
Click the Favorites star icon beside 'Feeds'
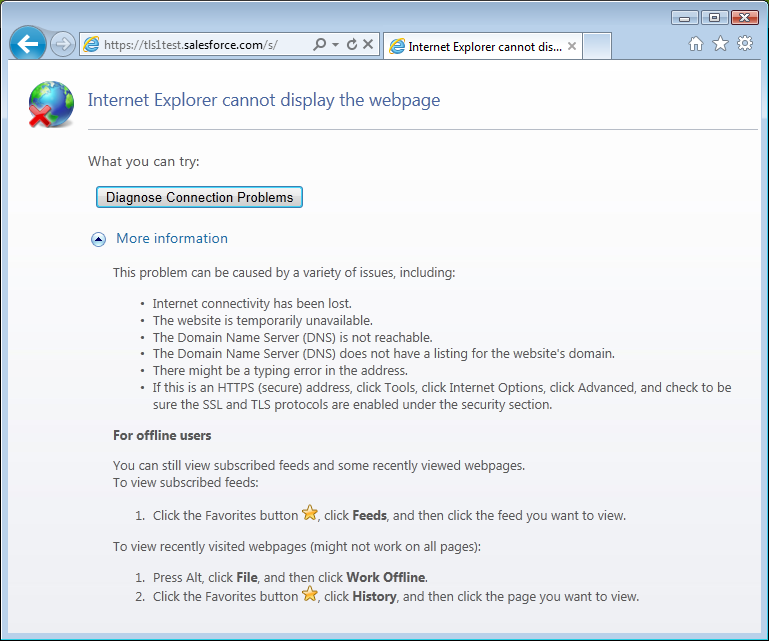(309, 513)
